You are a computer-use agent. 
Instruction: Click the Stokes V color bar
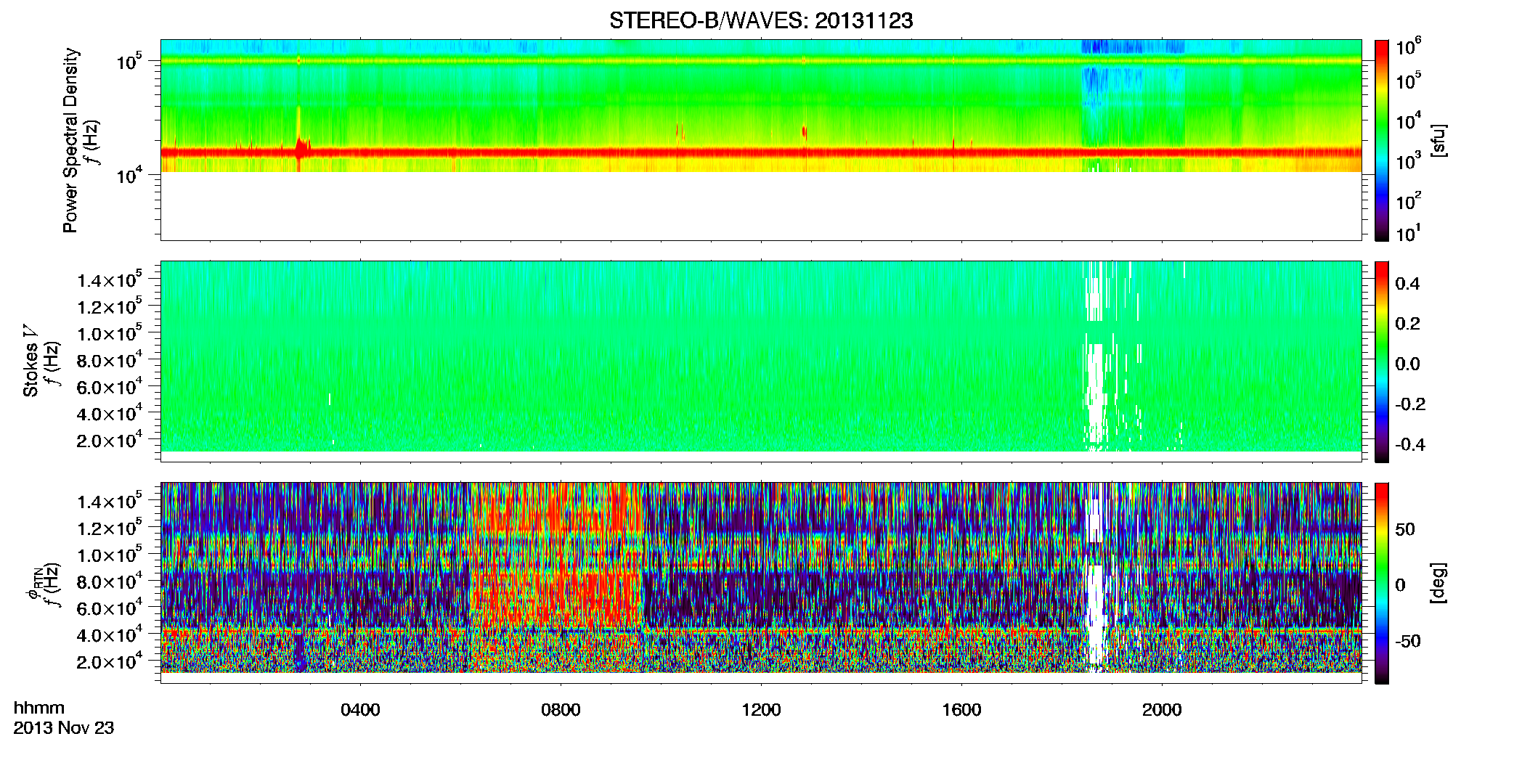click(x=1382, y=362)
